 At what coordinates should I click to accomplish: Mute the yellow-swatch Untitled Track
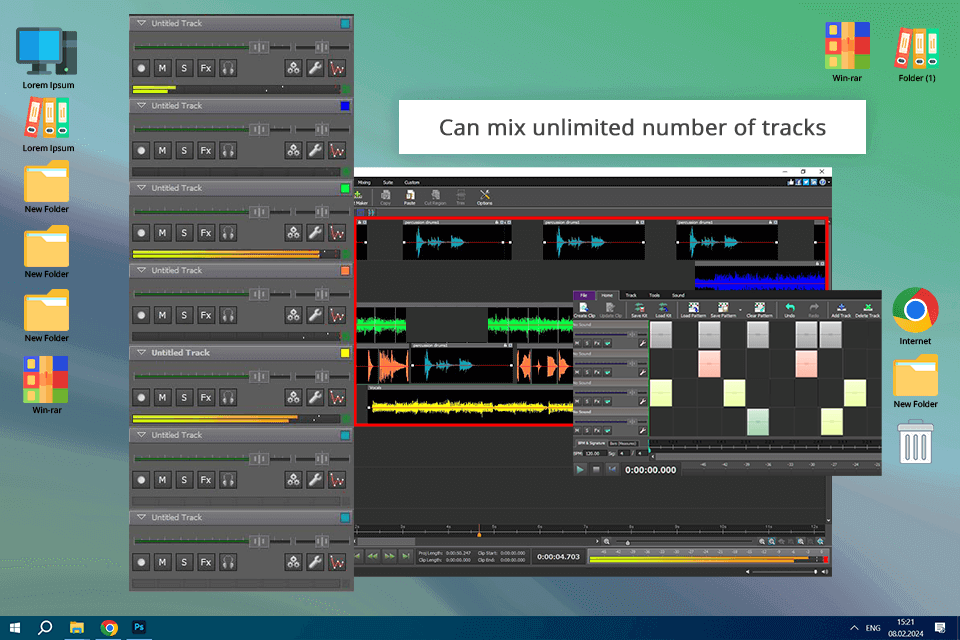162,397
